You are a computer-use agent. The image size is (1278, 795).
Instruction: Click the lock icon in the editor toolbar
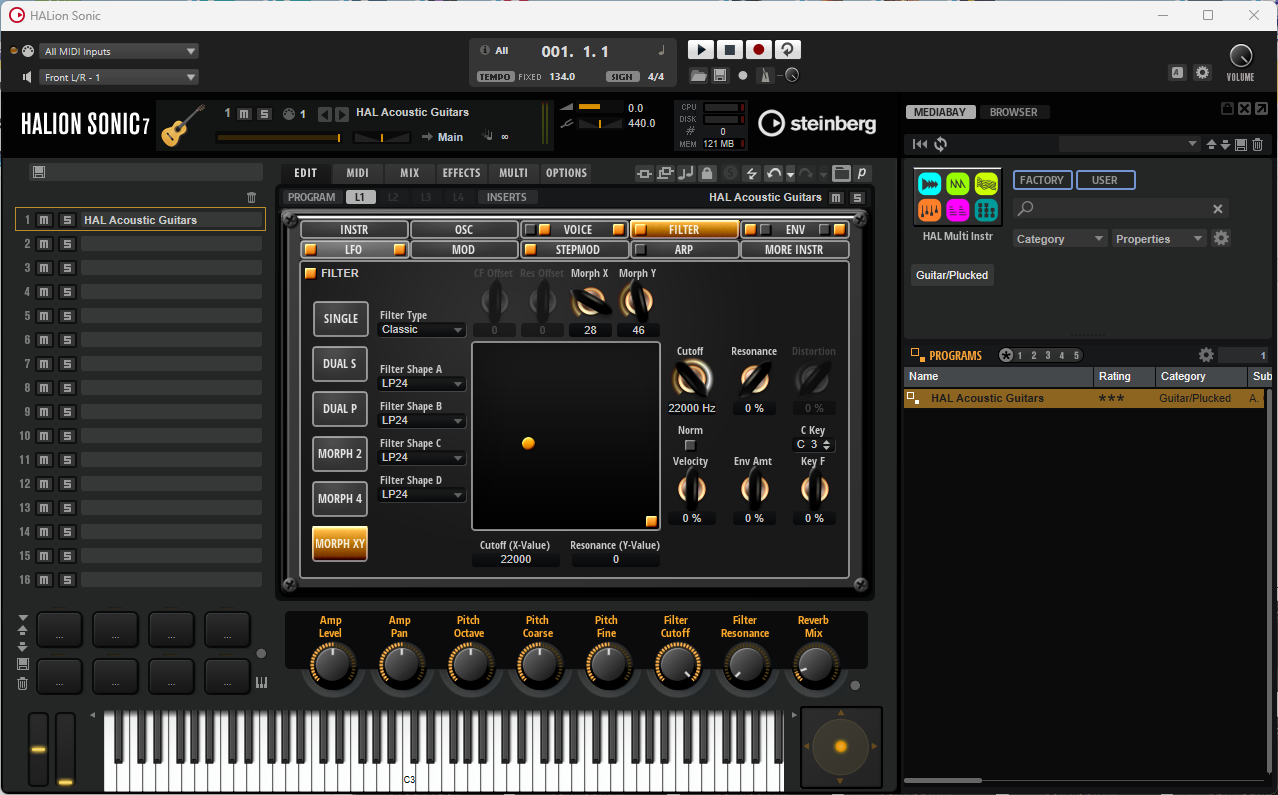pyautogui.click(x=707, y=173)
